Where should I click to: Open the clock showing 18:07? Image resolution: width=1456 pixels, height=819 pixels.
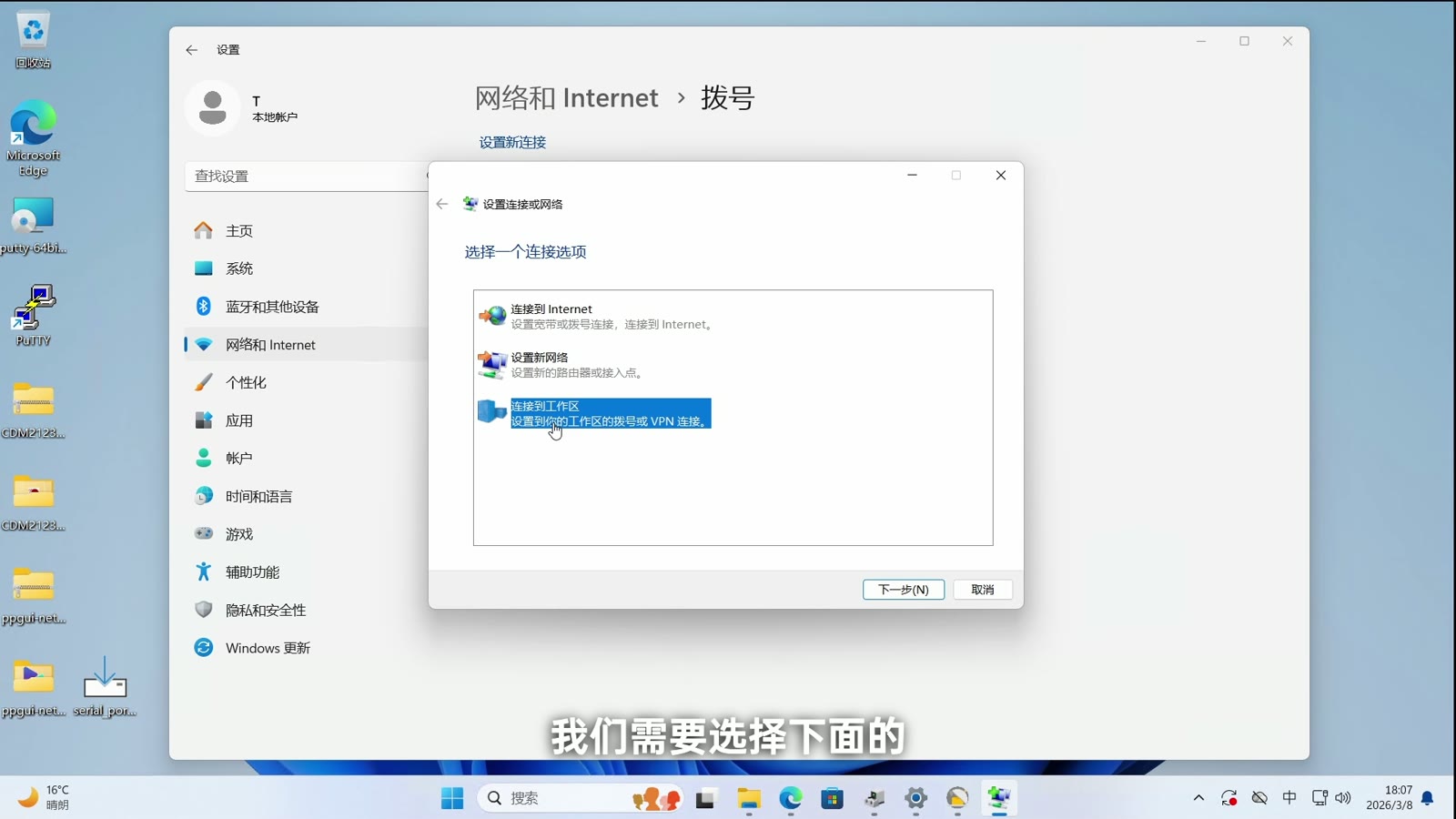click(1389, 797)
